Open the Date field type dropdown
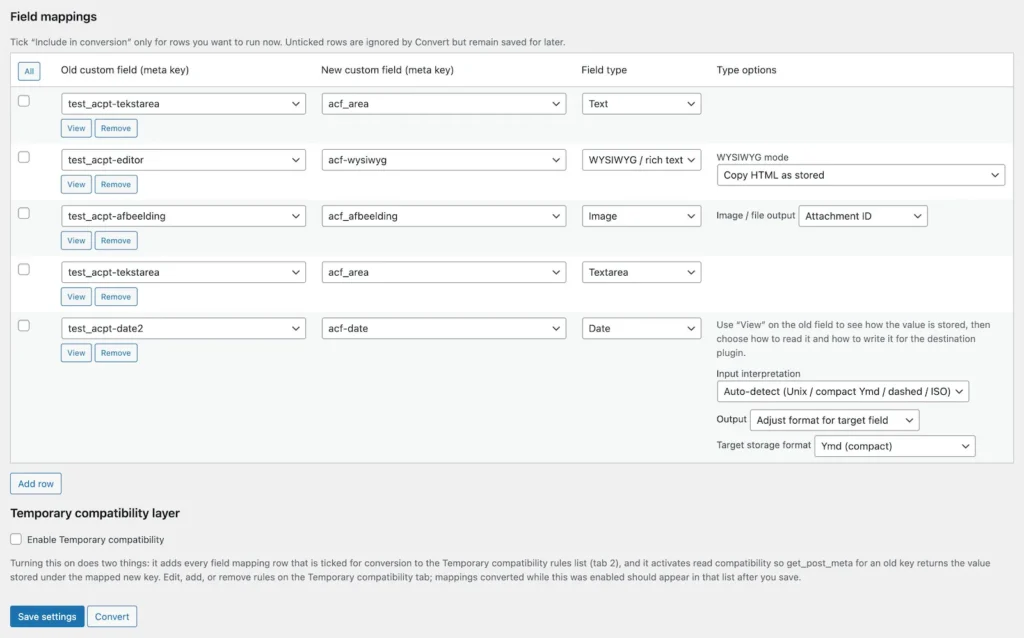Viewport: 1024px width, 638px height. (641, 328)
